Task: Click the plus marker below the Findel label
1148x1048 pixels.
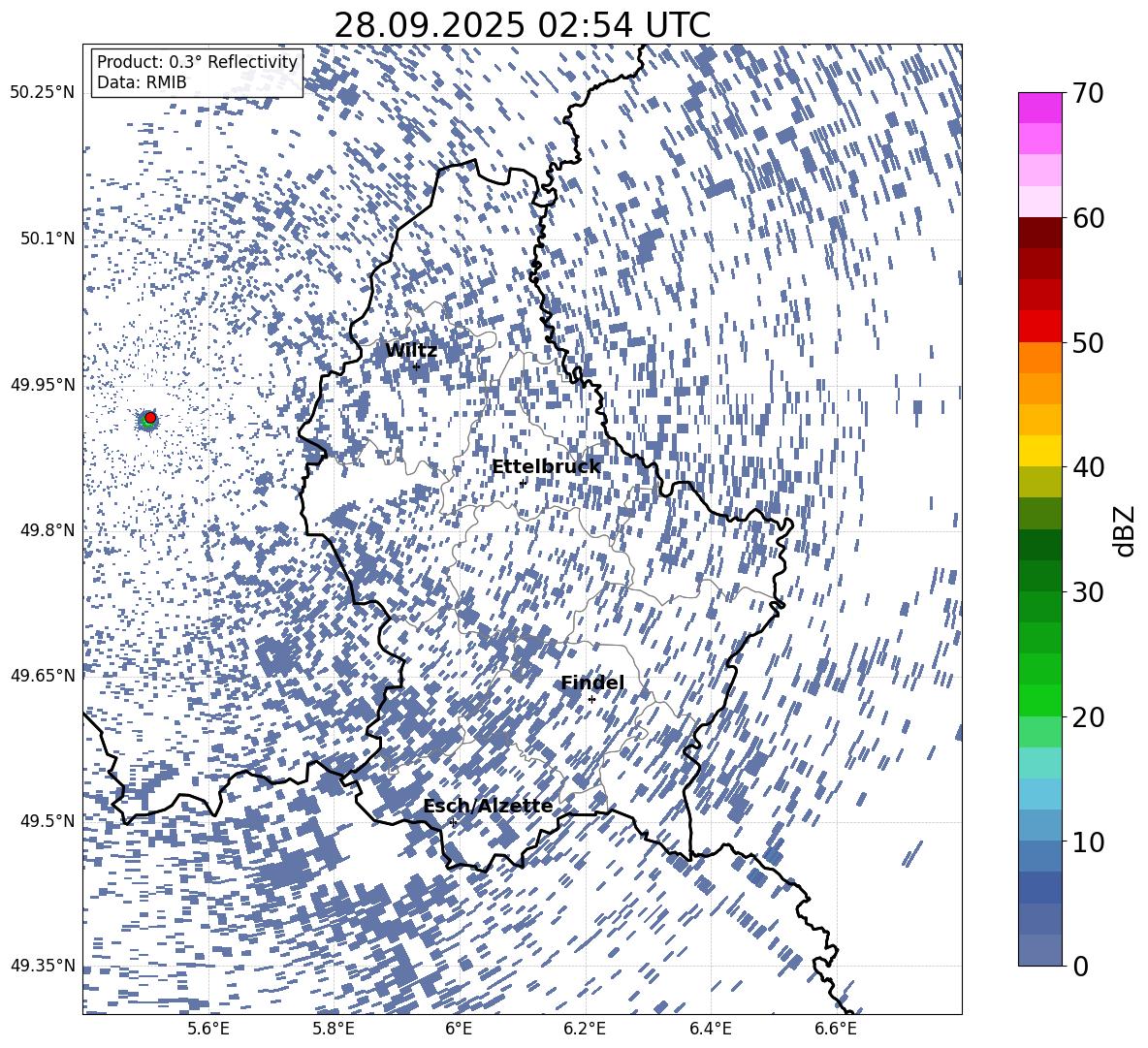Action: pyautogui.click(x=591, y=700)
